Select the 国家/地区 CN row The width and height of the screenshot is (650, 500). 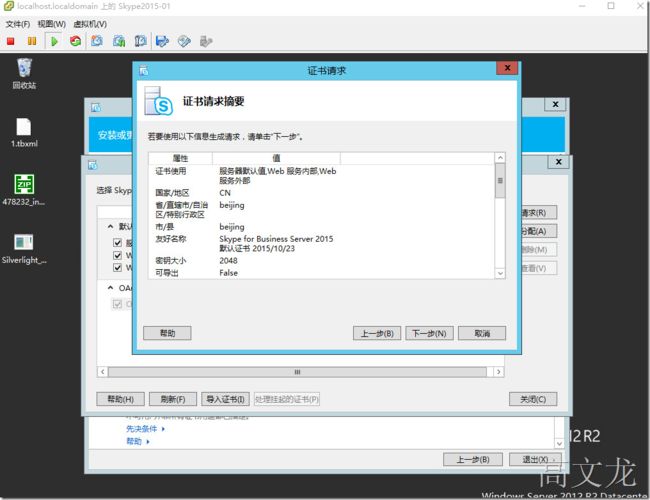tap(322, 193)
